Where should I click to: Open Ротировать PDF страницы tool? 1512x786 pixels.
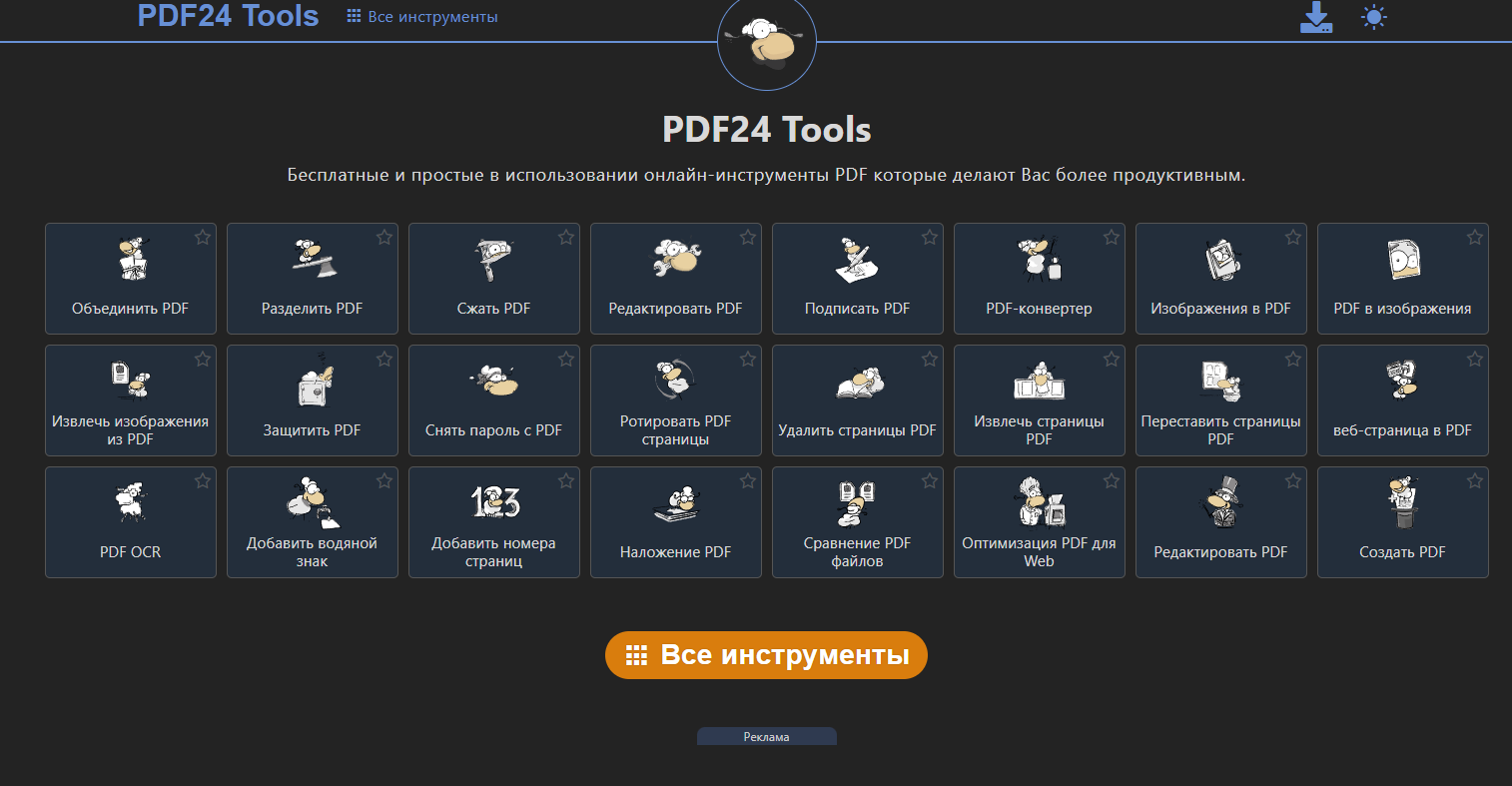pyautogui.click(x=676, y=400)
